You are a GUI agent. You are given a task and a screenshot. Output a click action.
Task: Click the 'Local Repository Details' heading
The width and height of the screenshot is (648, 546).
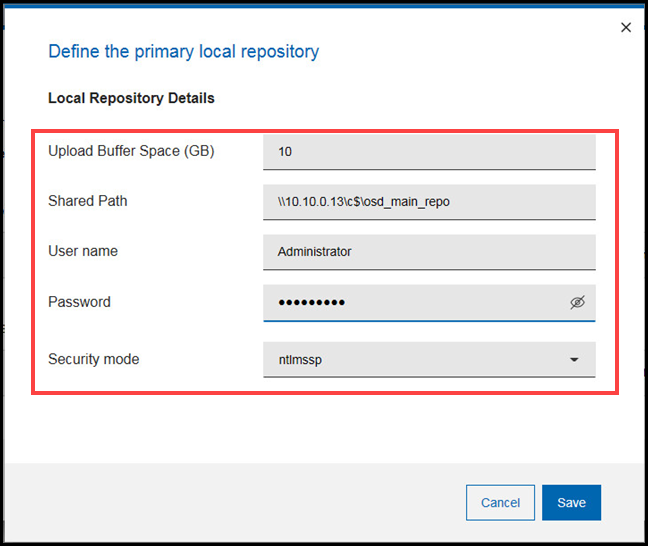(x=131, y=98)
